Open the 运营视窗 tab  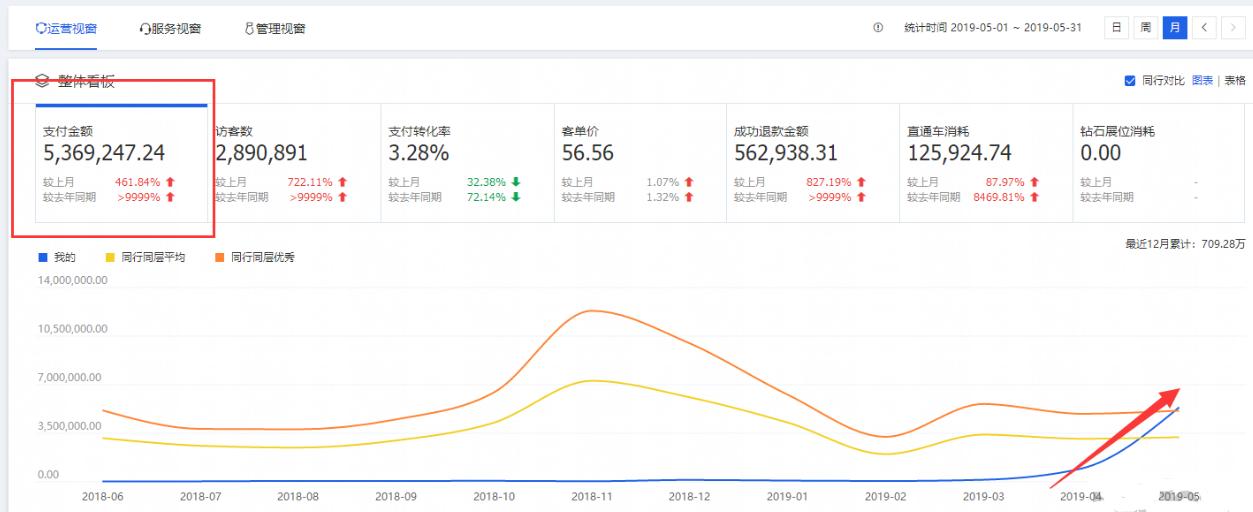(66, 28)
